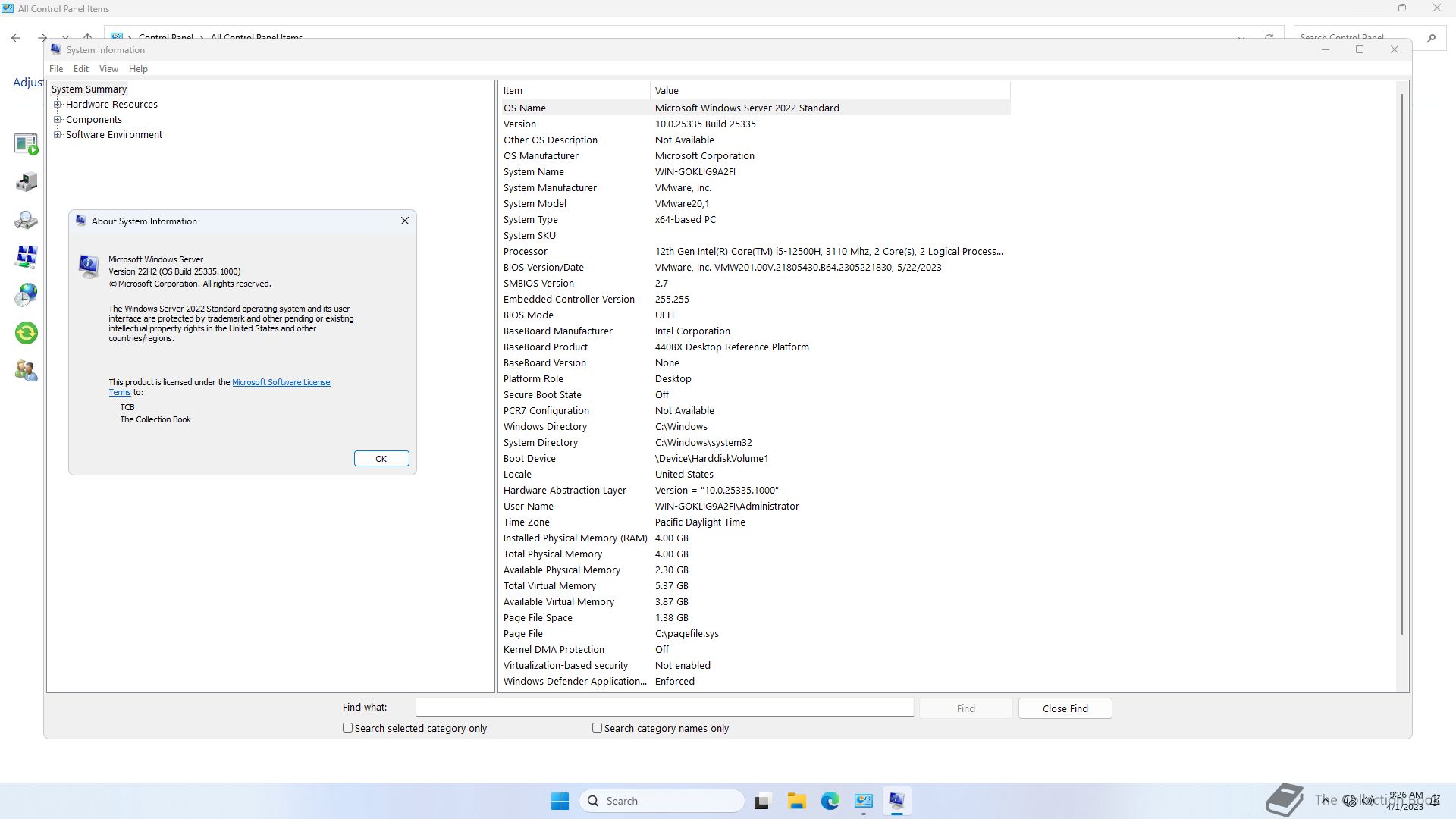The image size is (1456, 819).
Task: Enable Search category names only checkbox
Action: 597,728
